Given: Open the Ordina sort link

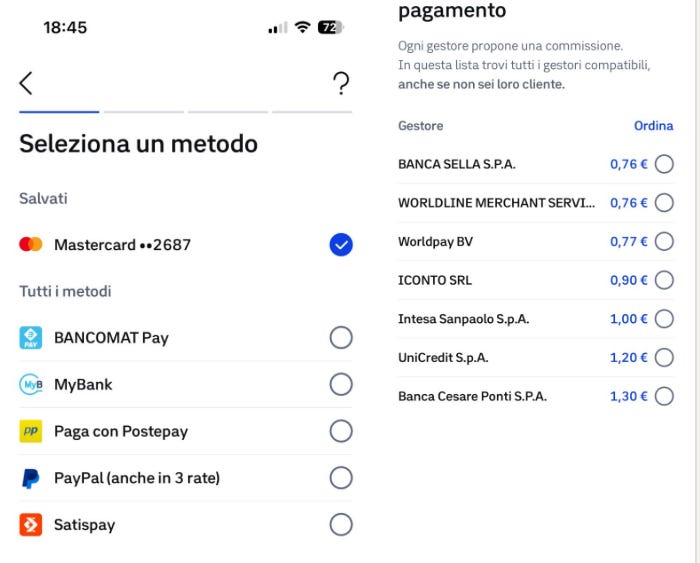Looking at the screenshot, I should tap(654, 126).
